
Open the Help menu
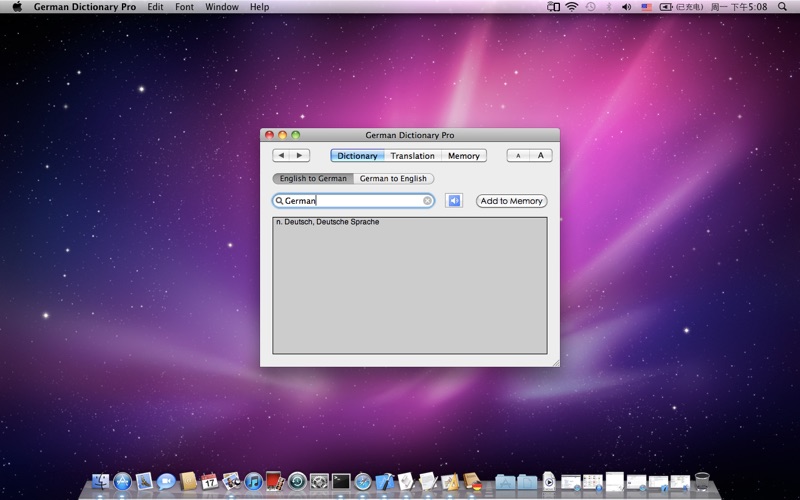(259, 7)
